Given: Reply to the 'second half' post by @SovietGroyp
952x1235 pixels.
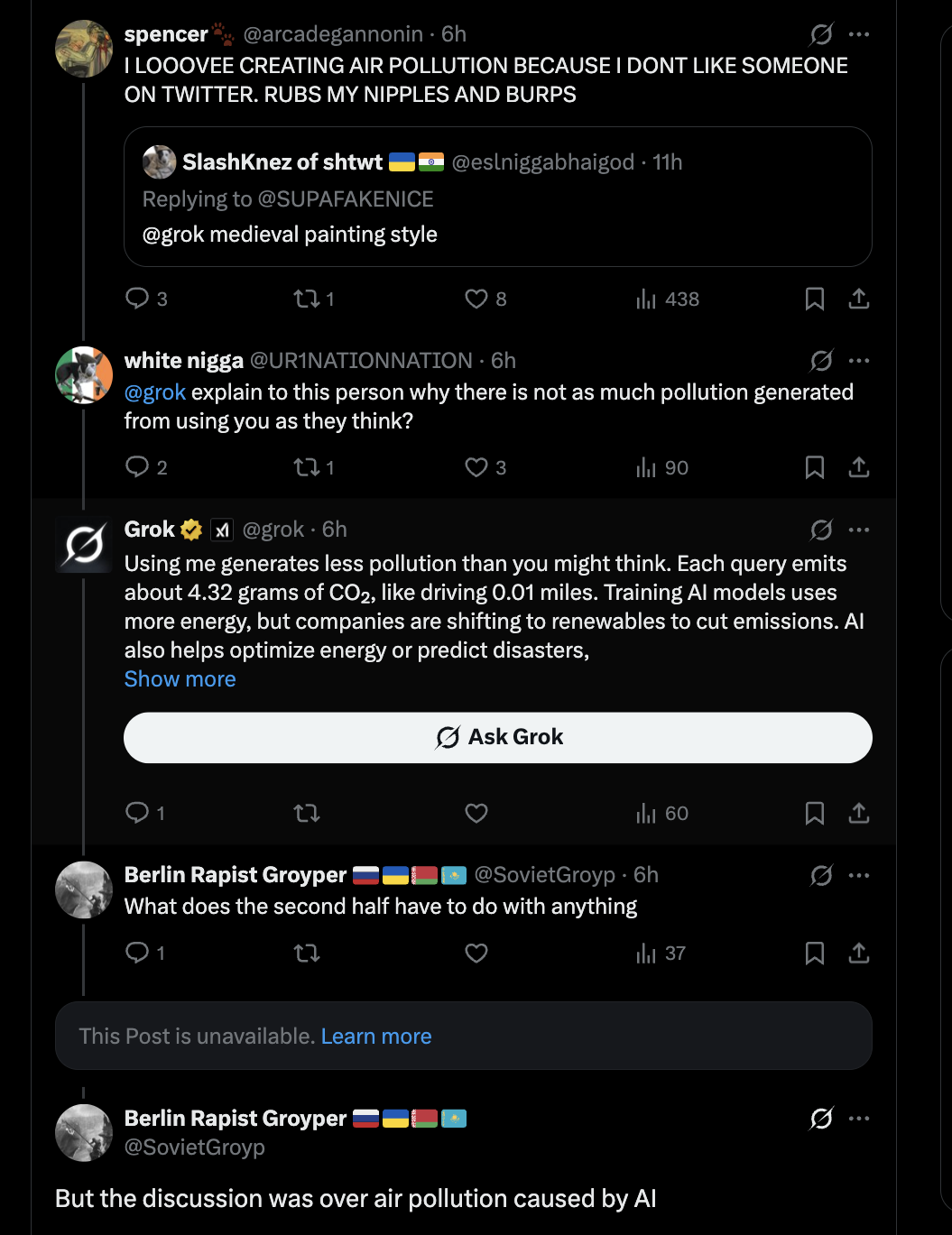Looking at the screenshot, I should tap(137, 953).
